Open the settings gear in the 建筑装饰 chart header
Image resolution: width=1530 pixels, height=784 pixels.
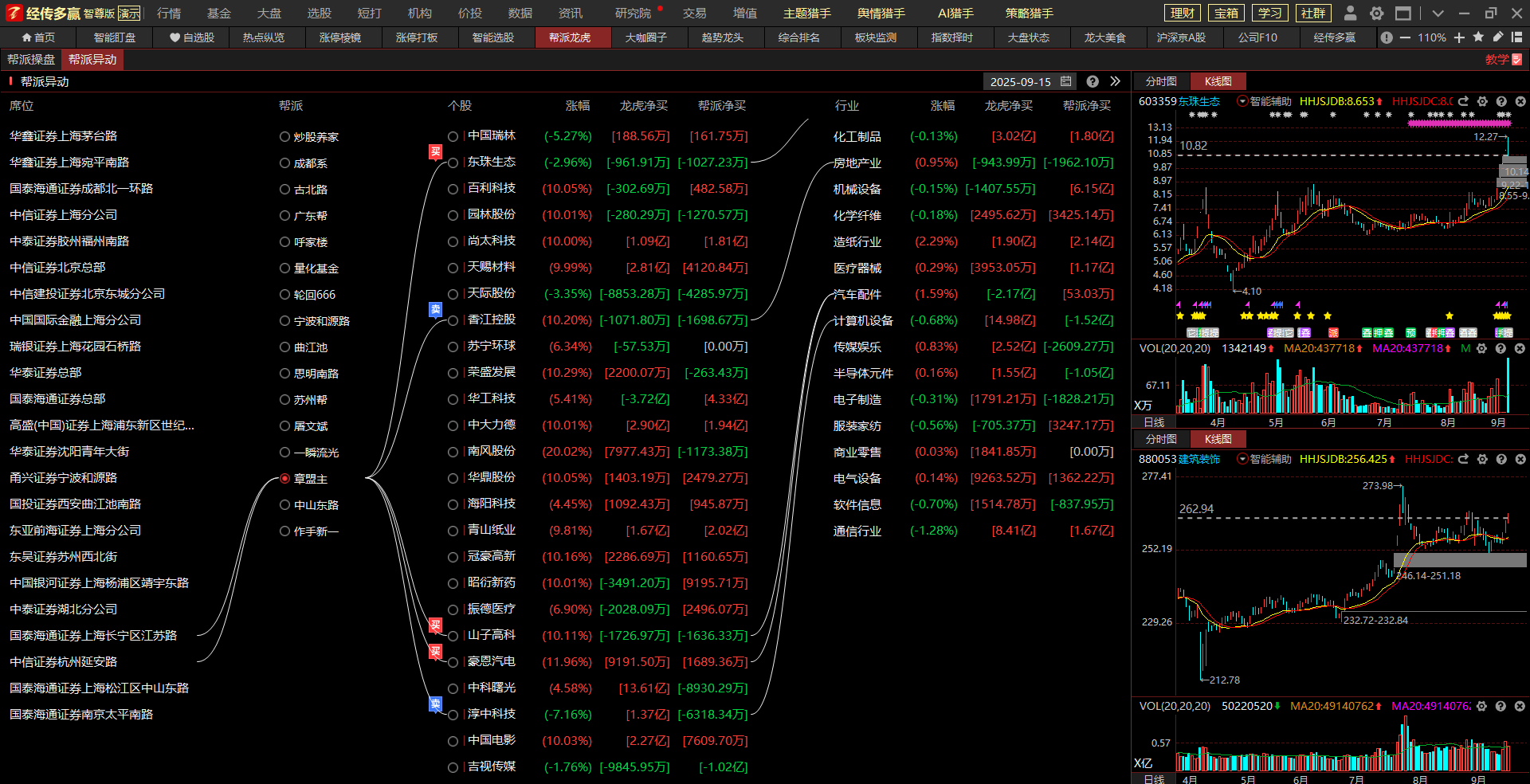[1482, 459]
